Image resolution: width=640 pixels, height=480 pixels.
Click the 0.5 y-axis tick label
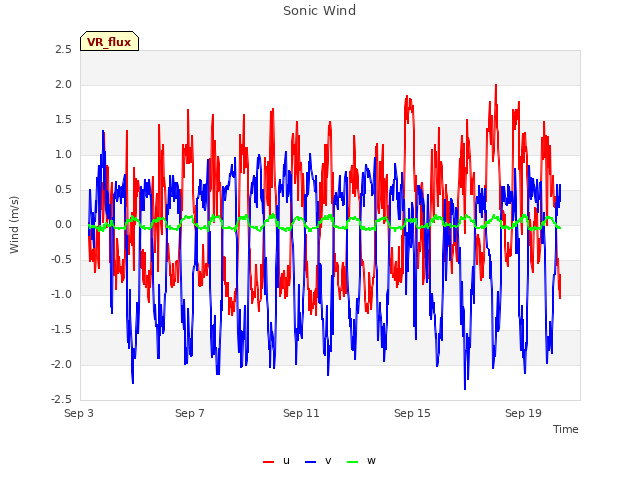point(64,190)
